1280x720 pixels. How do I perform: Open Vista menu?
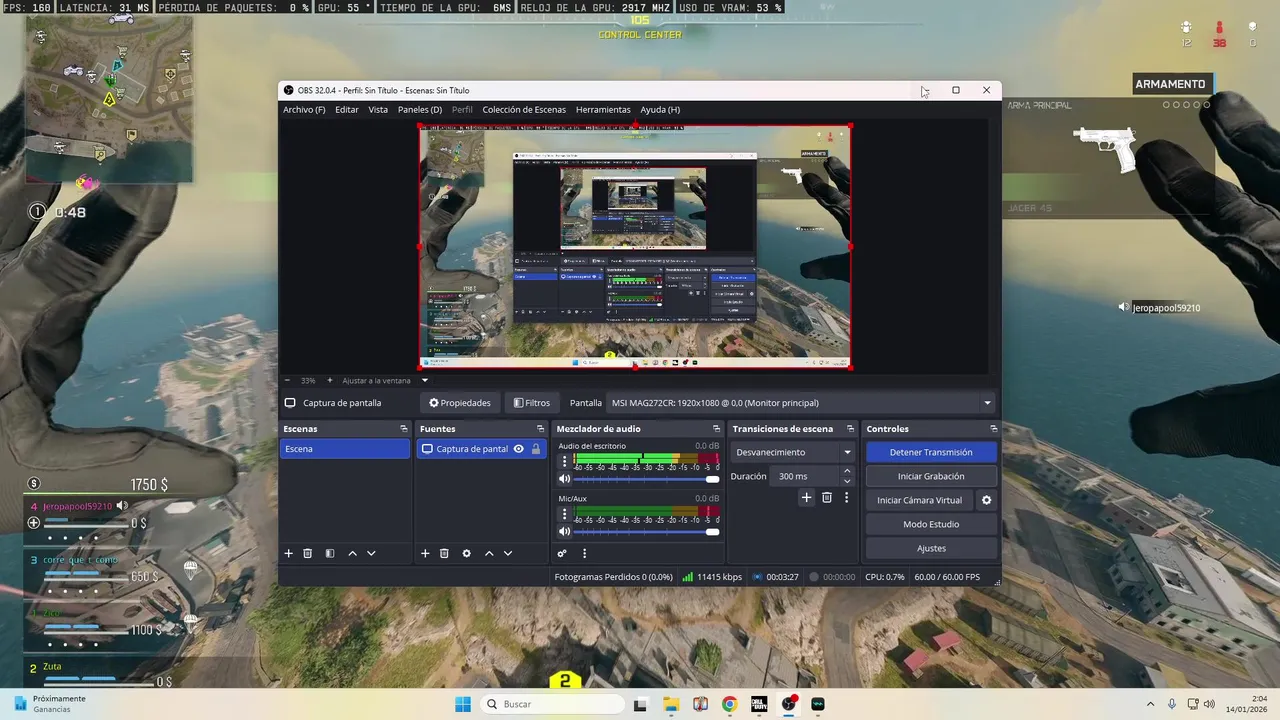click(378, 110)
